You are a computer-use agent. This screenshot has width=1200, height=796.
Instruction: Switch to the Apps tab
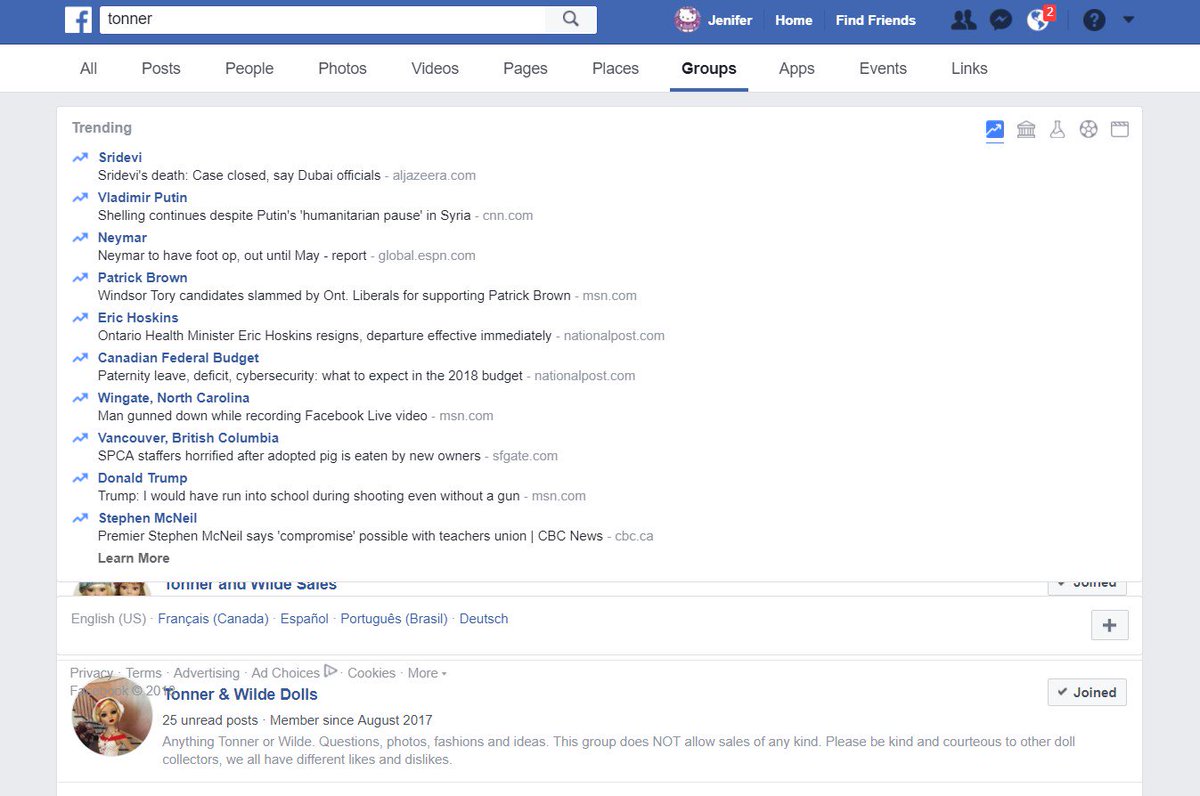pos(796,68)
